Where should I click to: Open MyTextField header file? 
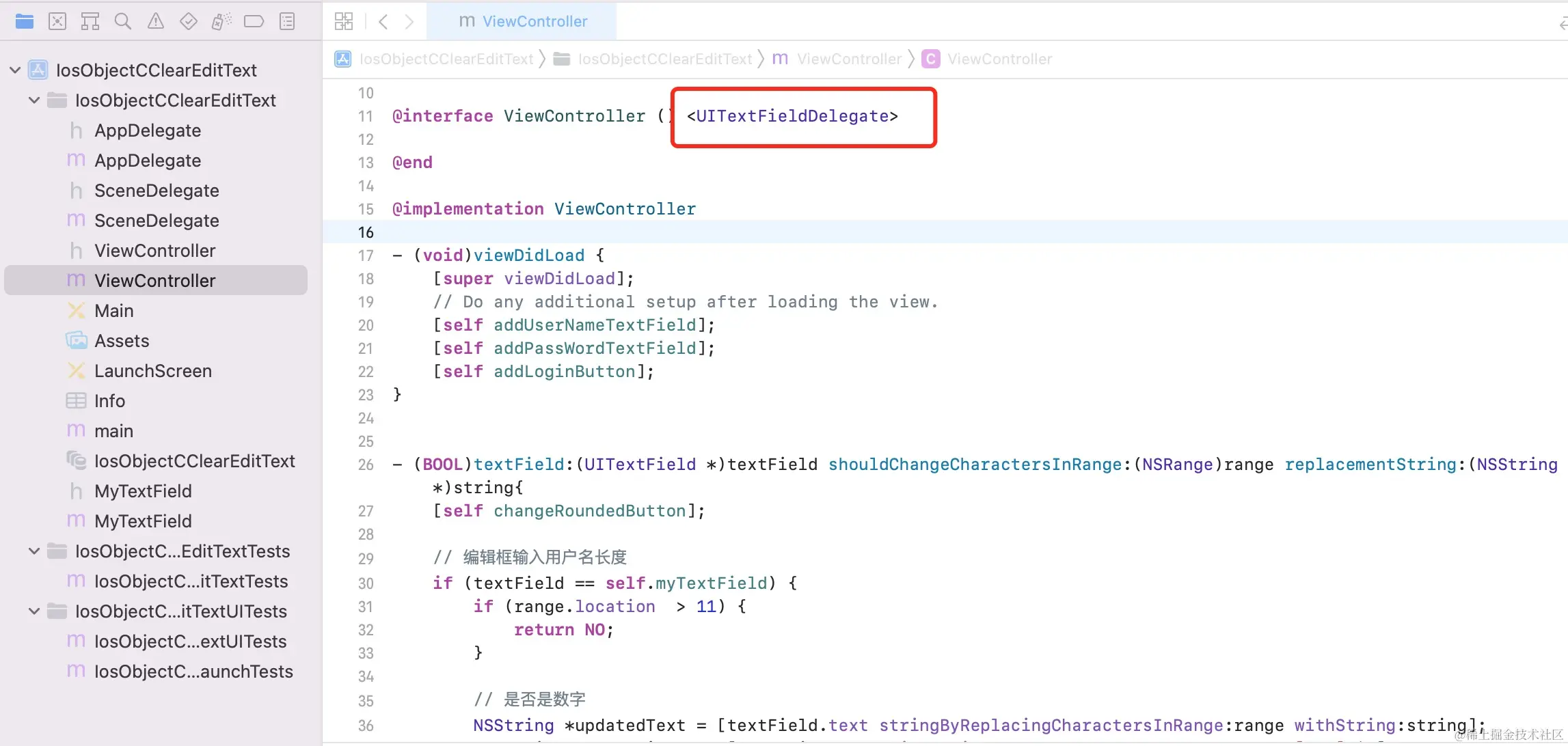[x=143, y=491]
